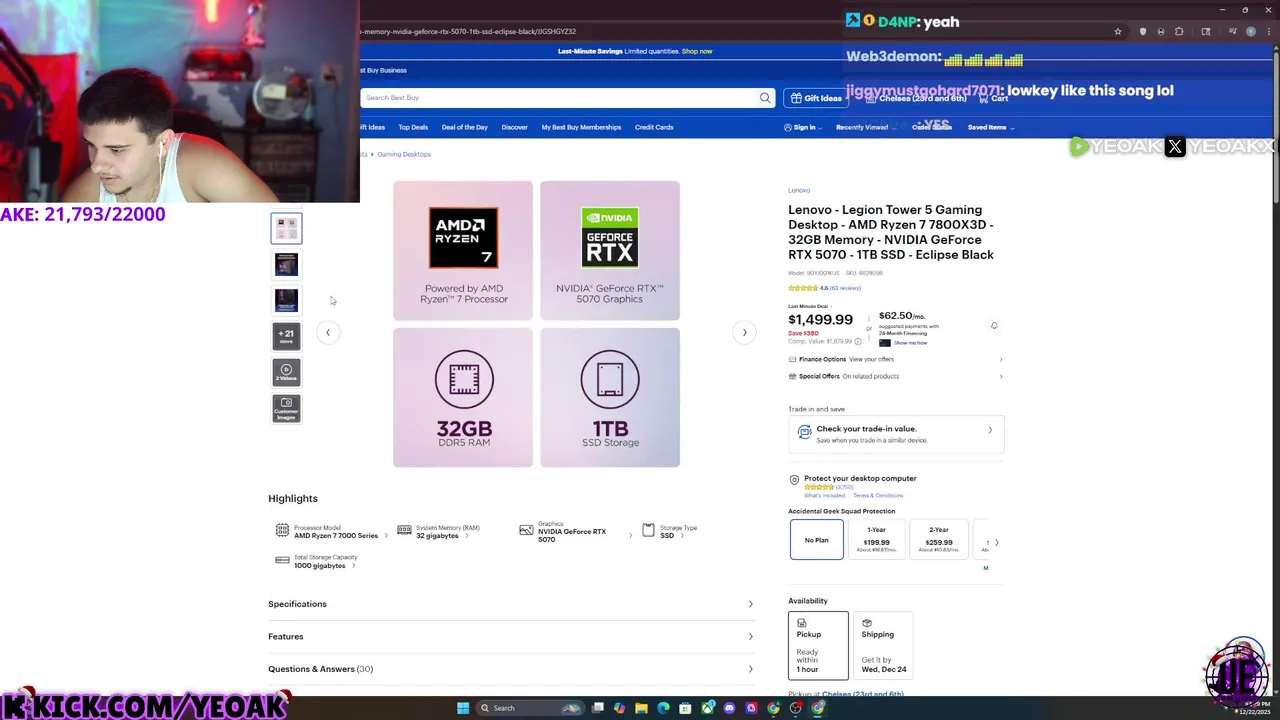Show previous product image with left arrow
Screen dimensions: 1280x720
coord(327,332)
